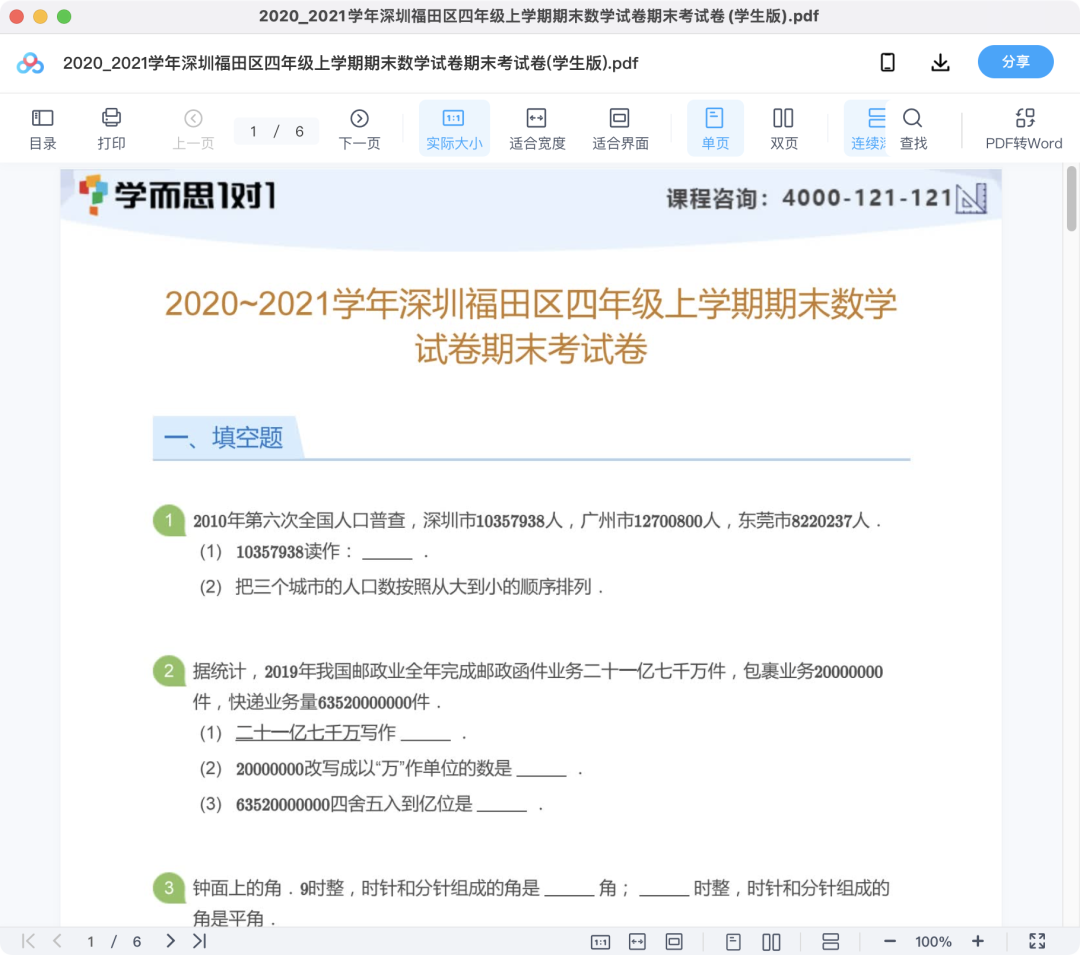Zoom out with the minus button

pos(889,941)
